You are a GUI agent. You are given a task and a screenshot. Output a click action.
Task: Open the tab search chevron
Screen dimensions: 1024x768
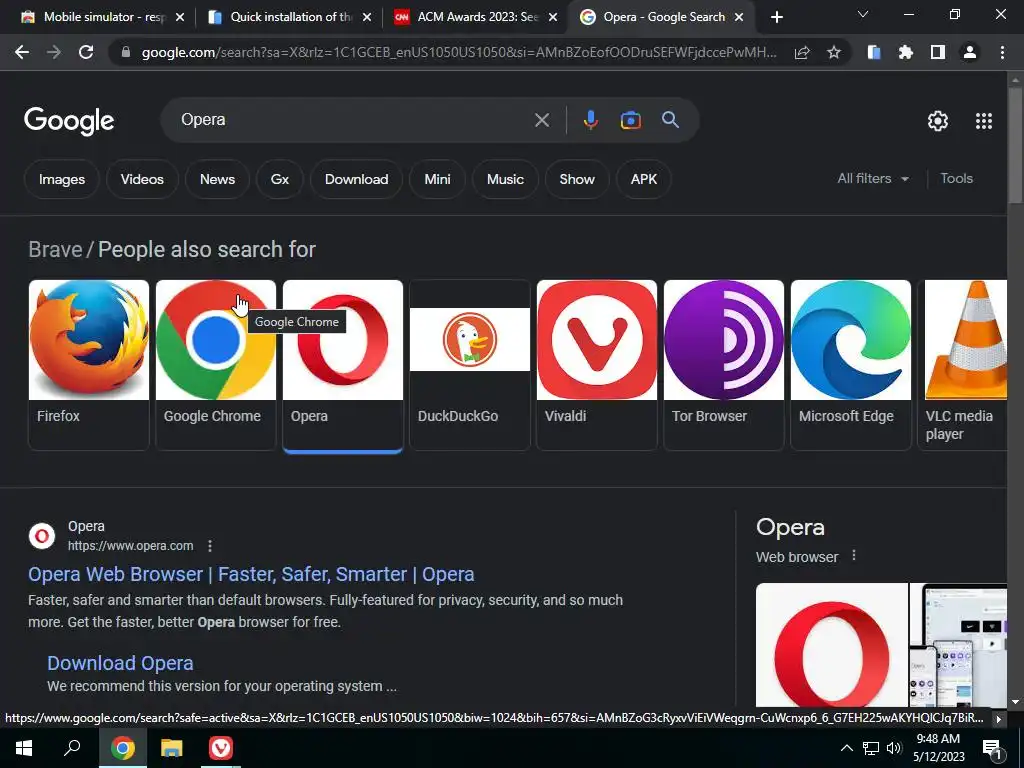point(863,15)
